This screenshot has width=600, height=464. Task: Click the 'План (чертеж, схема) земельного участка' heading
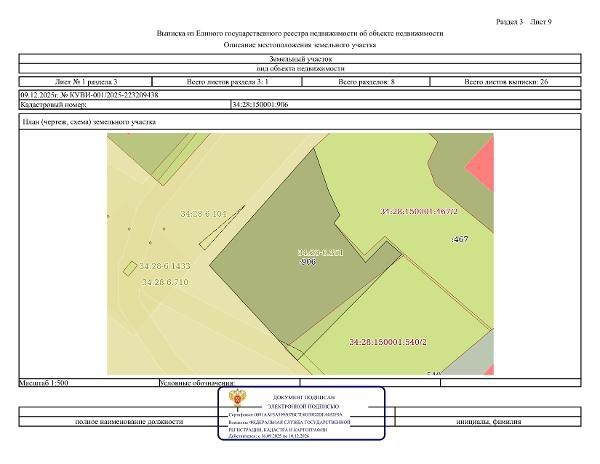pos(89,122)
